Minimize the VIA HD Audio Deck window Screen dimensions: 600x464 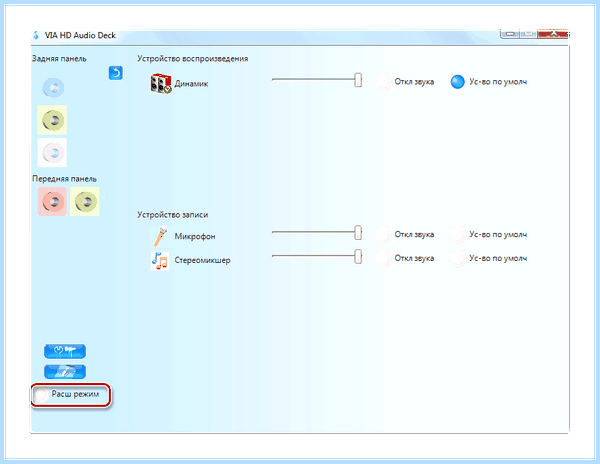click(509, 34)
